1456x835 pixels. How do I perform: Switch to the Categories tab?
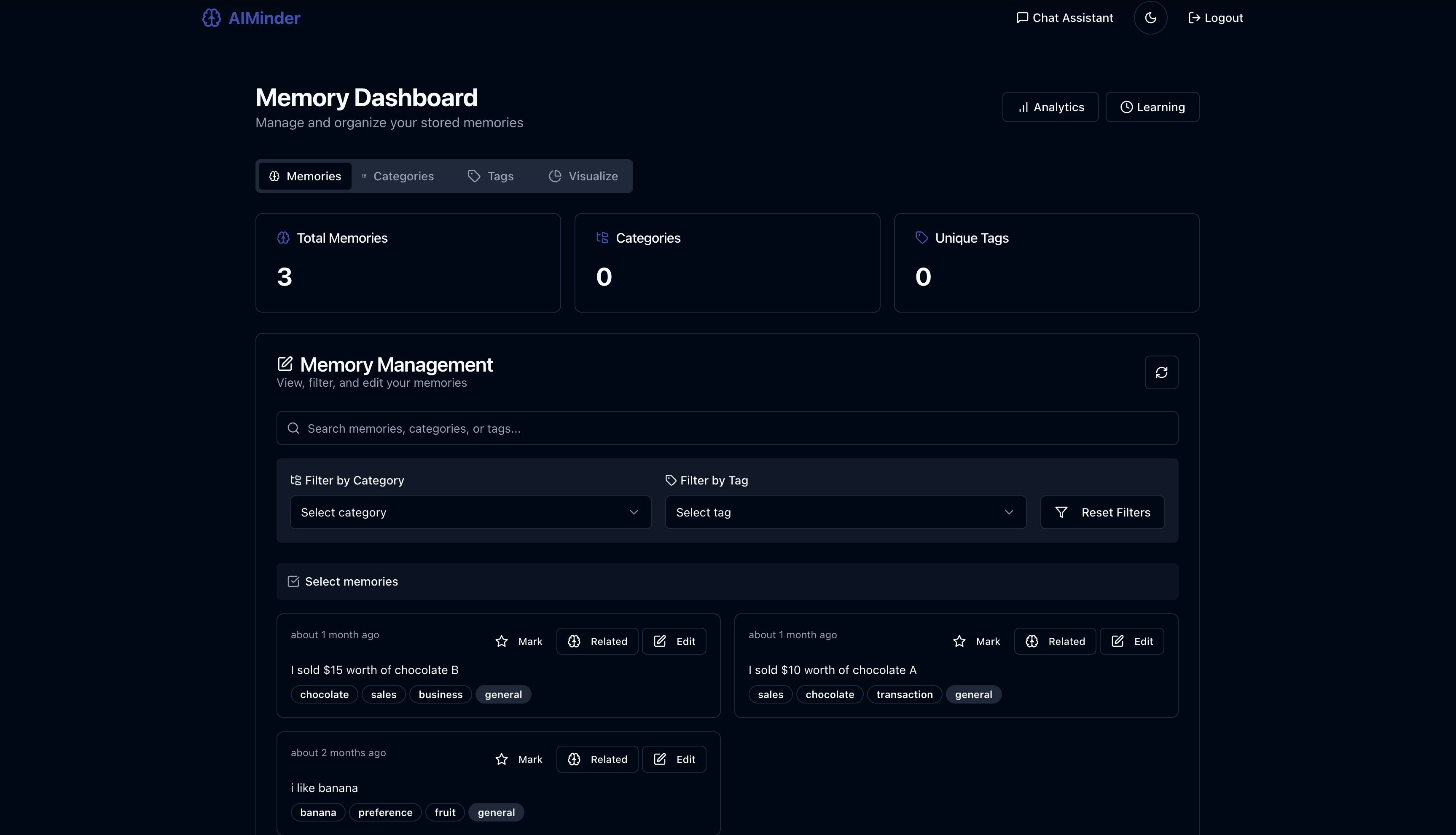(x=398, y=176)
